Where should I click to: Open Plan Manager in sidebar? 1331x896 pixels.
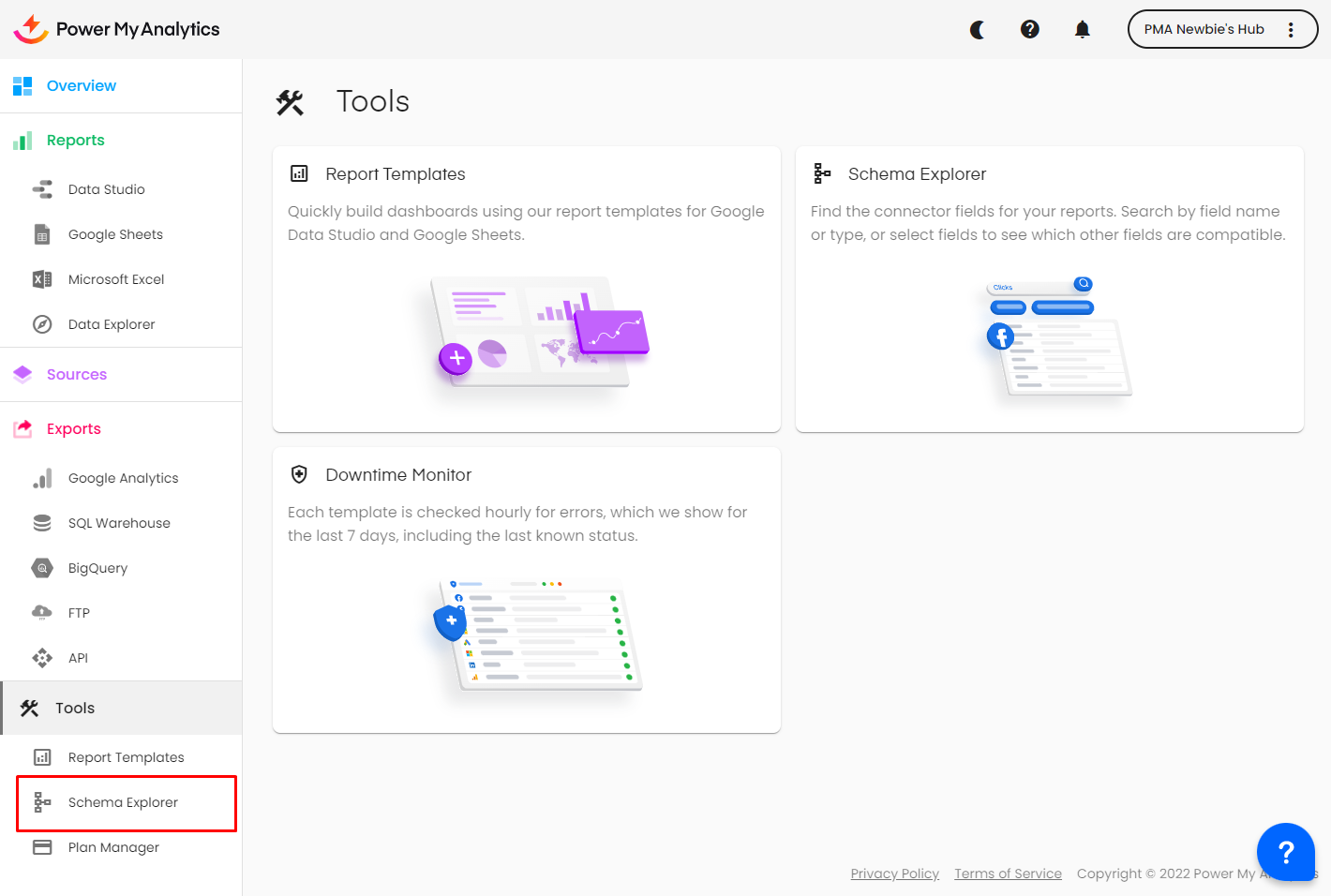click(x=113, y=847)
